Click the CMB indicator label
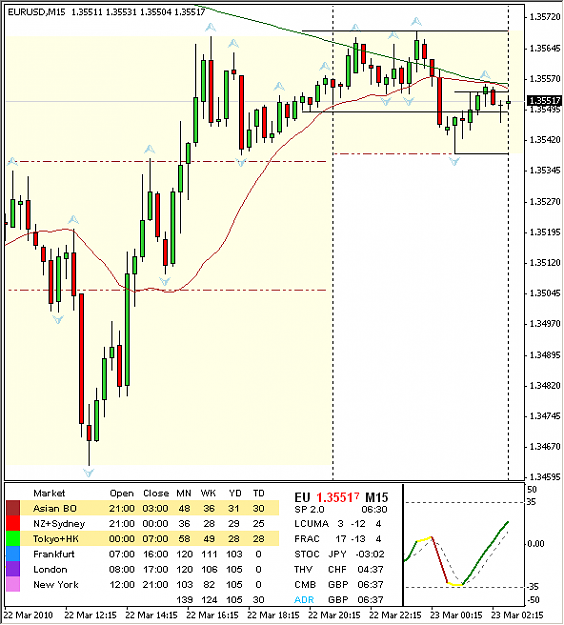 pyautogui.click(x=305, y=584)
